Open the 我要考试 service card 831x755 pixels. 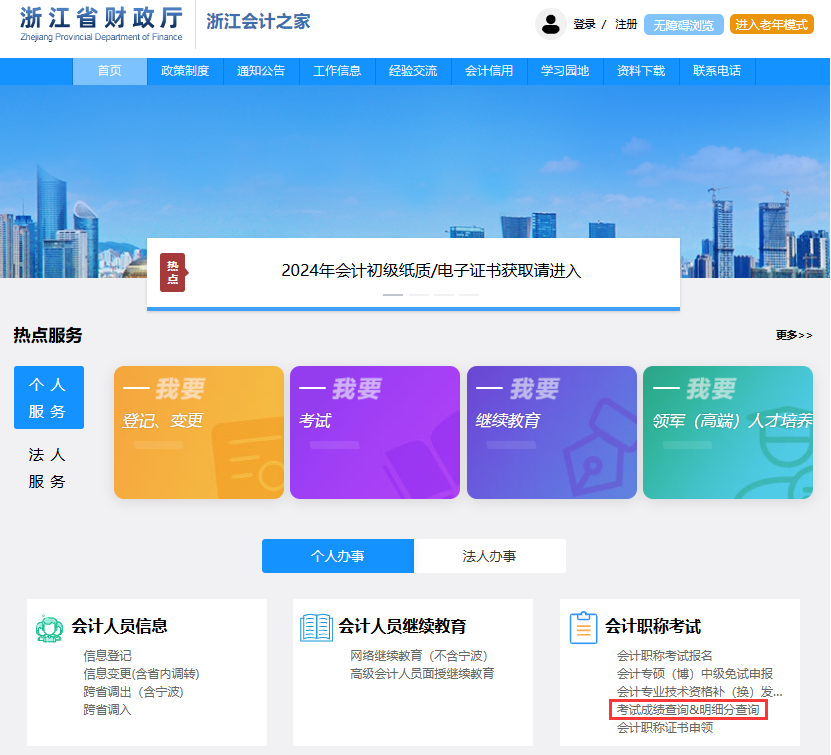(374, 432)
